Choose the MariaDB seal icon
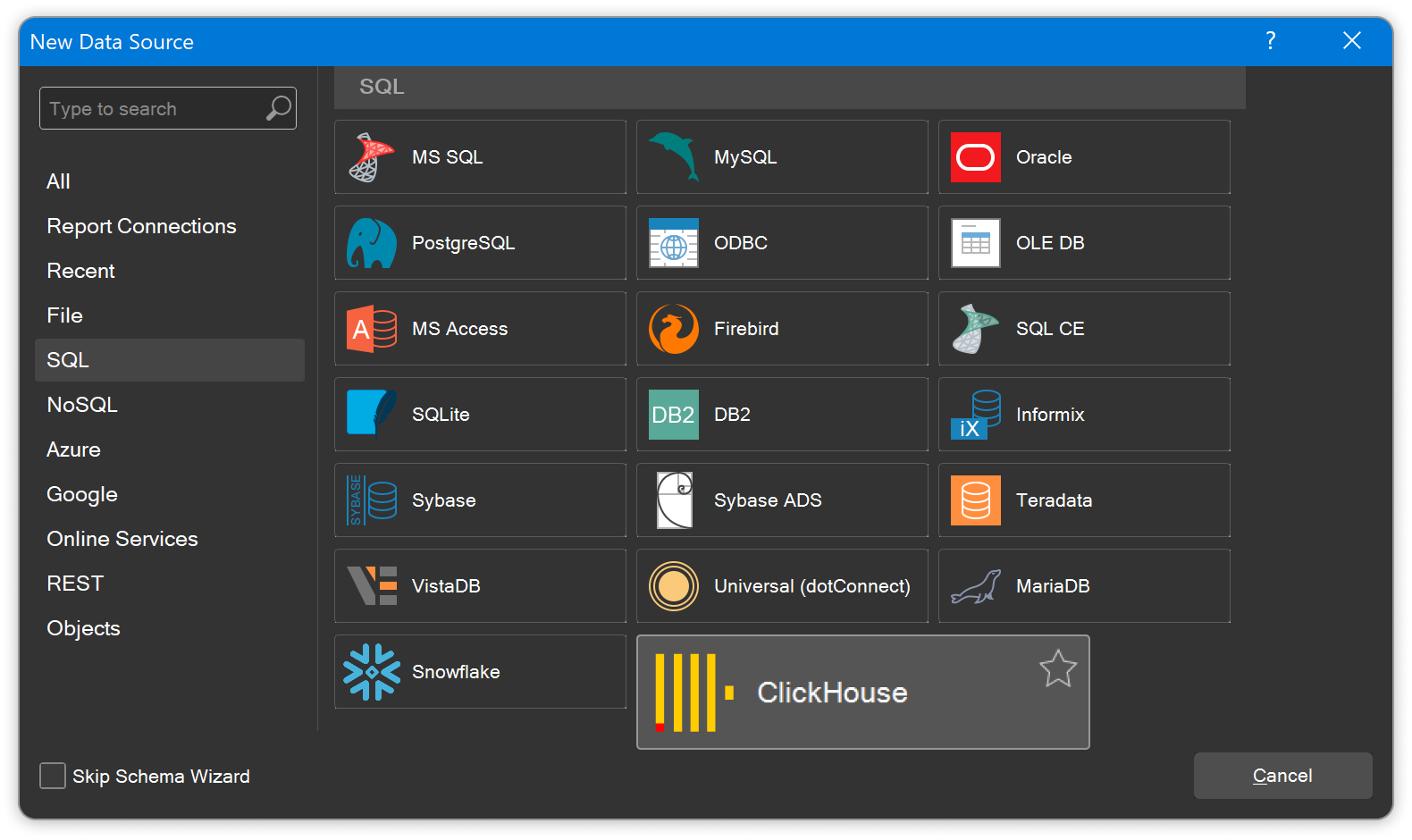Screen dimensions: 1412x840 975,586
